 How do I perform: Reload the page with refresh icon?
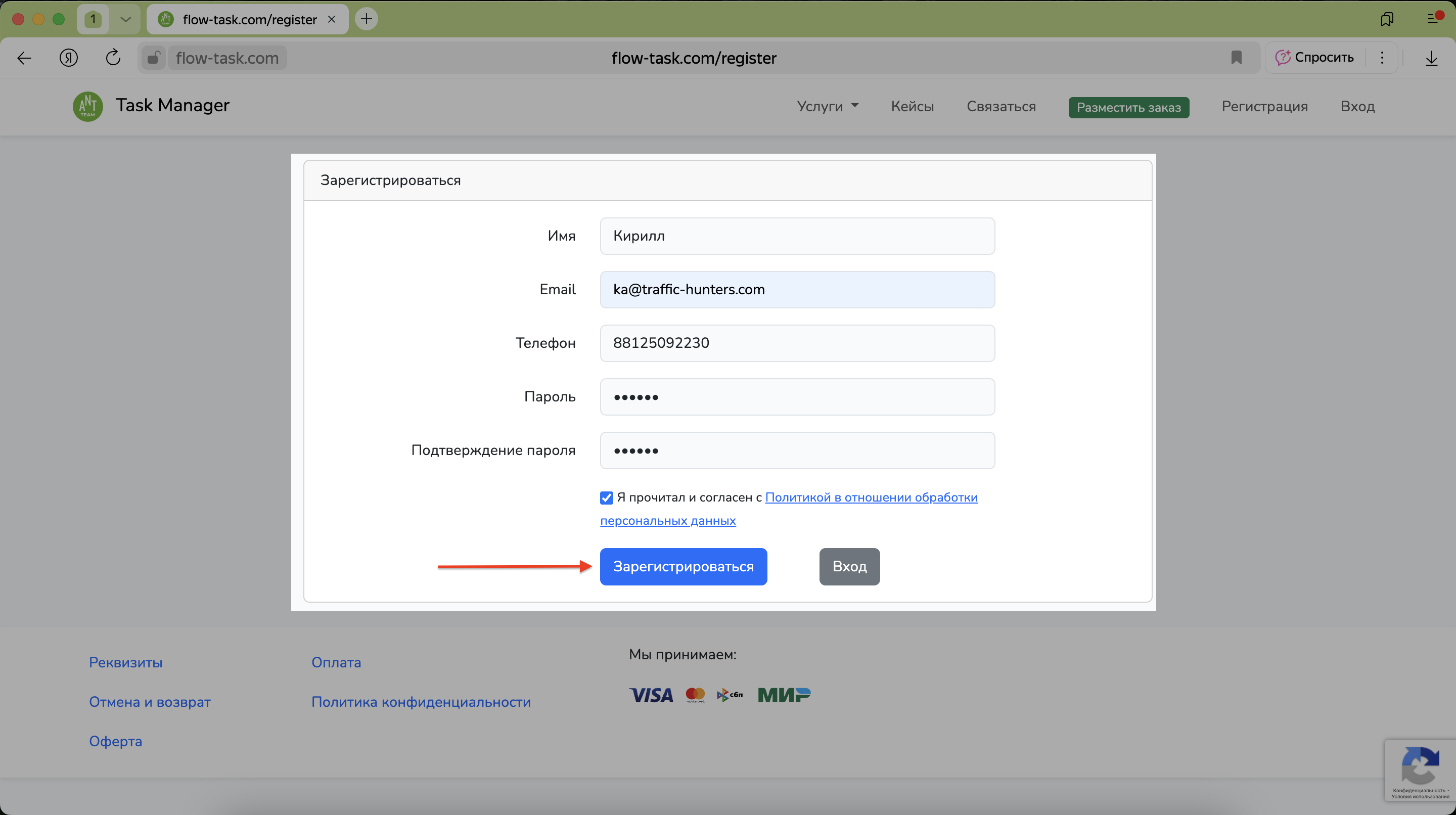tap(113, 58)
